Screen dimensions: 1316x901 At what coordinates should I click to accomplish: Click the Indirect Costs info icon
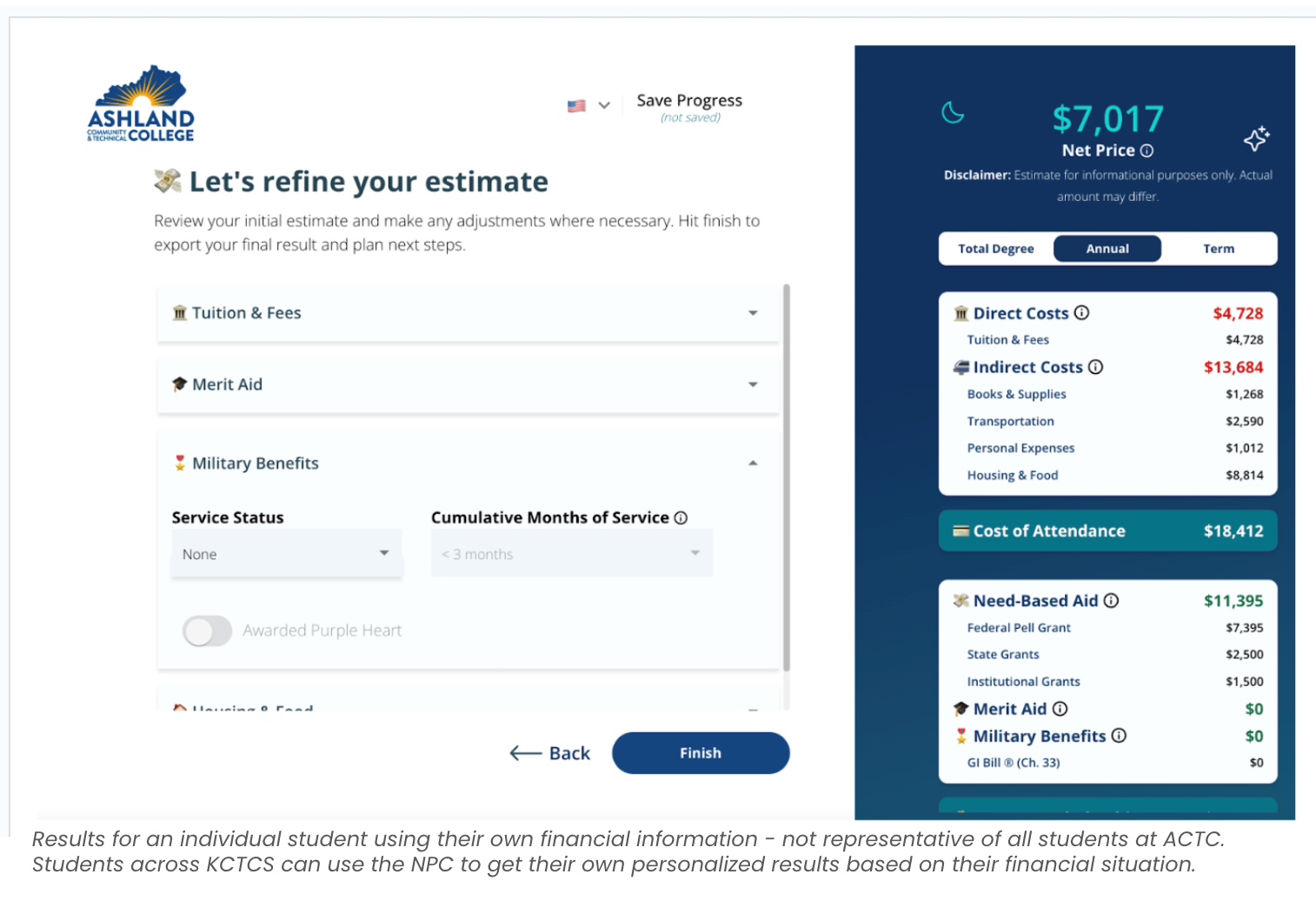tap(1096, 367)
